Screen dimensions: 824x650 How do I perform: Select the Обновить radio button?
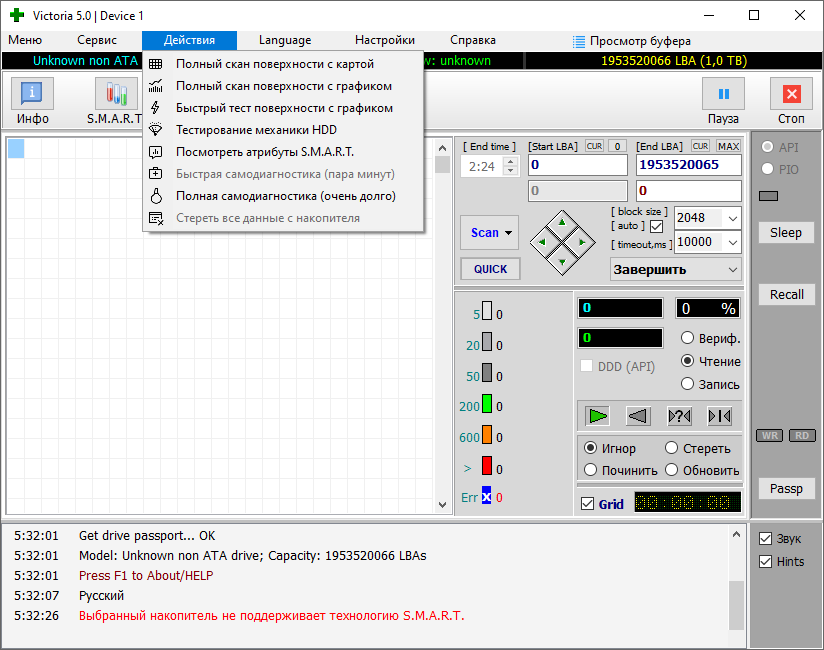671,470
